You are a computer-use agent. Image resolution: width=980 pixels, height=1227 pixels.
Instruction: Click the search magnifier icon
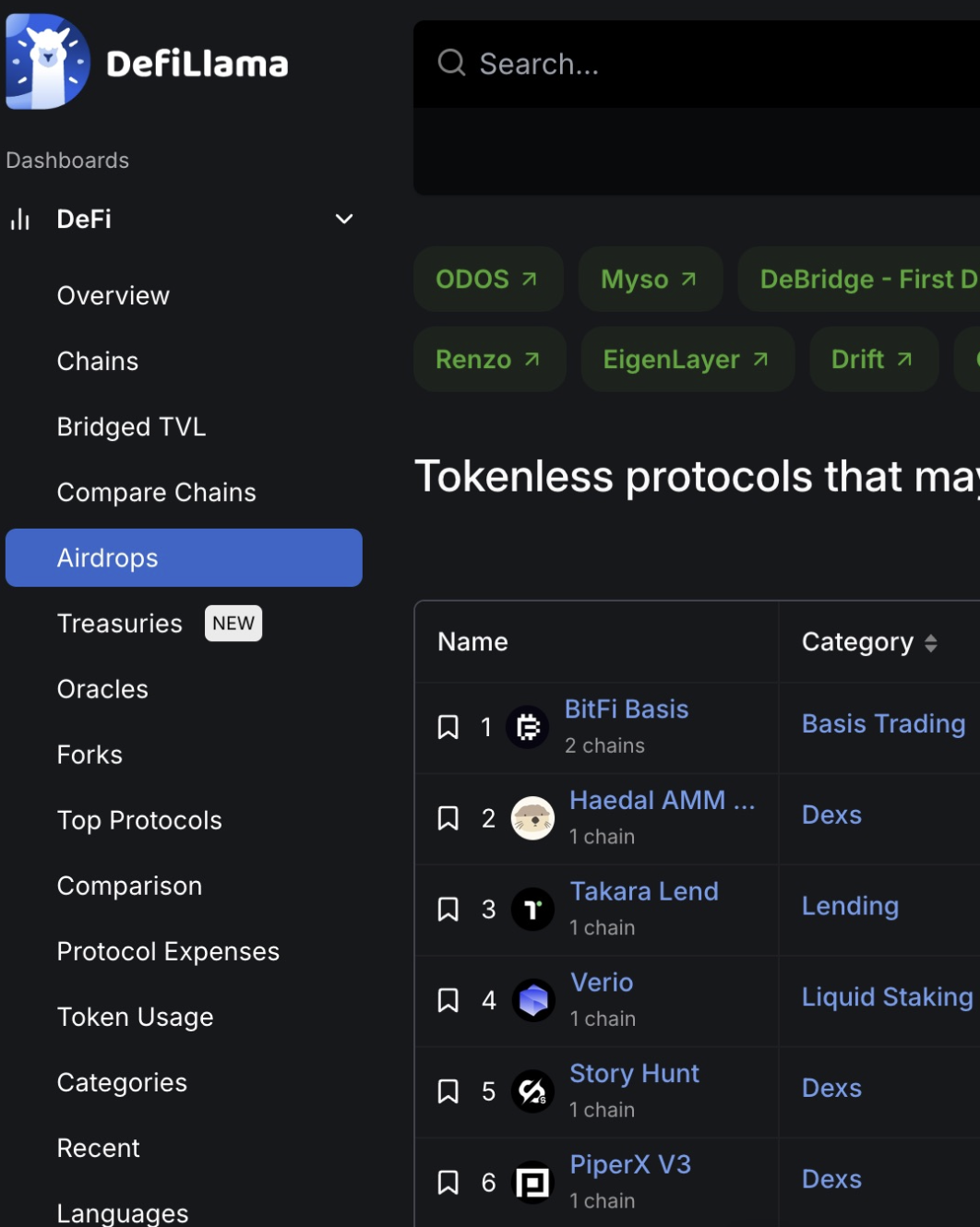pyautogui.click(x=451, y=63)
